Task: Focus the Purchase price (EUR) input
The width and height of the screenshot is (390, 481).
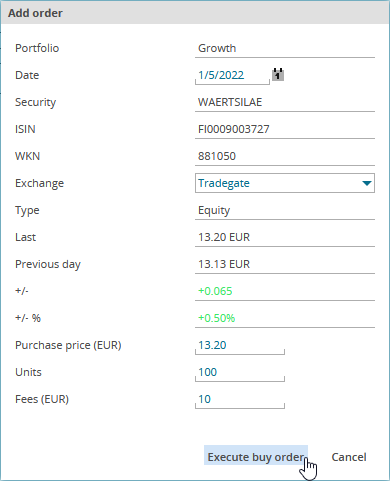Action: 240,345
